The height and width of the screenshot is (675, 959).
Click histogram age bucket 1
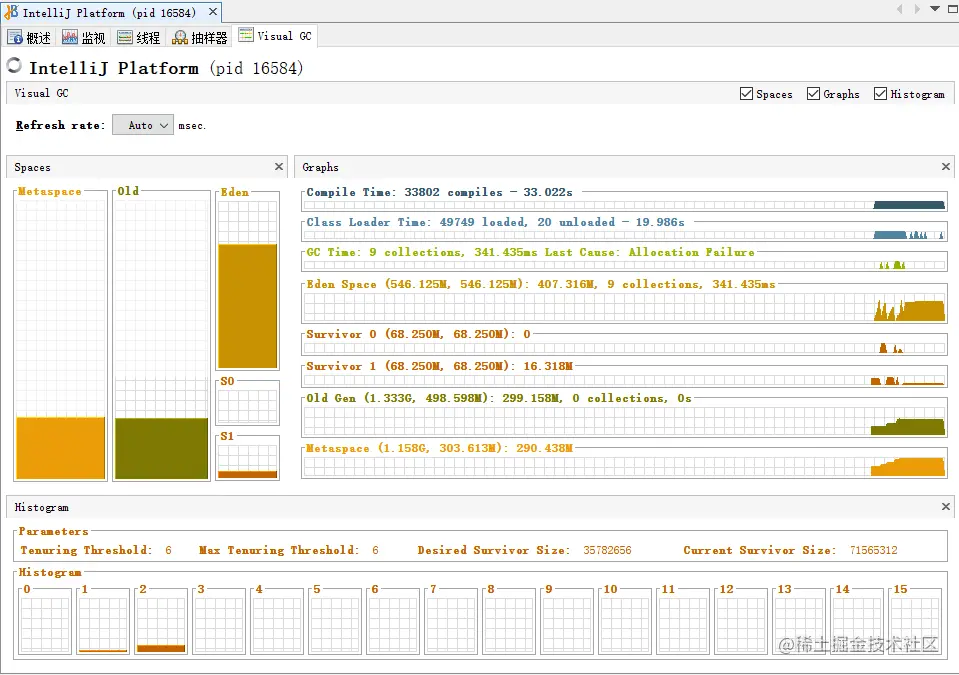[103, 624]
